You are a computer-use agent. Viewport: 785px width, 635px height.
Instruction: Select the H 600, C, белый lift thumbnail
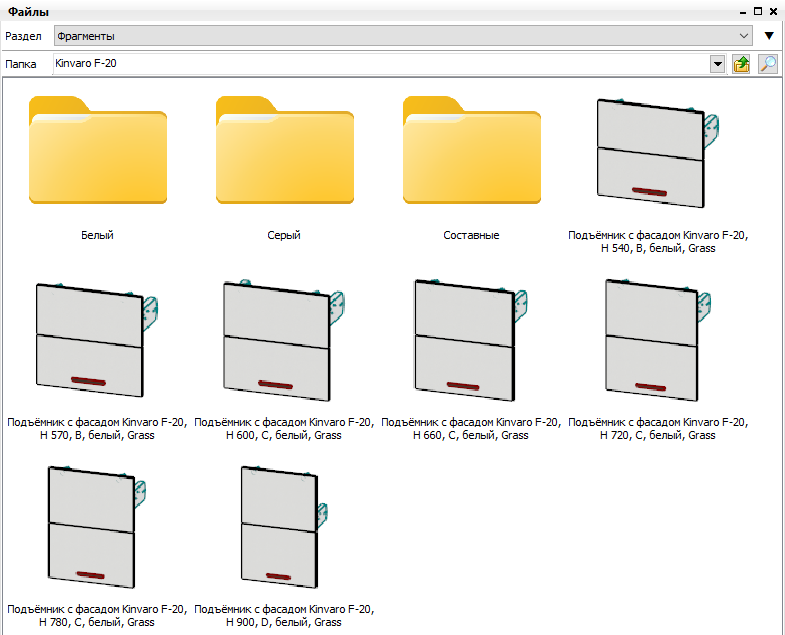point(284,340)
